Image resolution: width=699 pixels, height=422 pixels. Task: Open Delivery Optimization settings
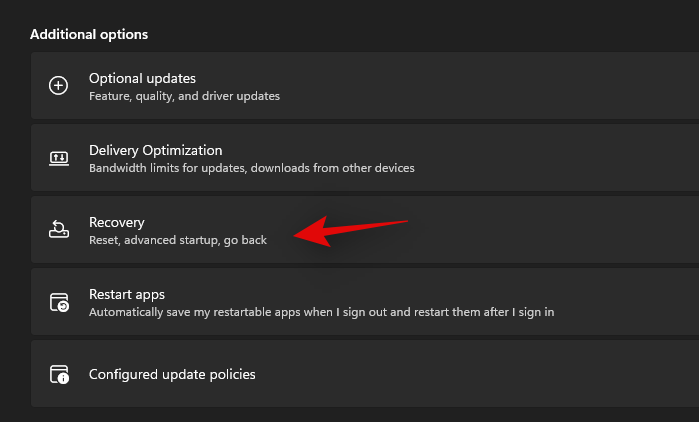click(155, 150)
